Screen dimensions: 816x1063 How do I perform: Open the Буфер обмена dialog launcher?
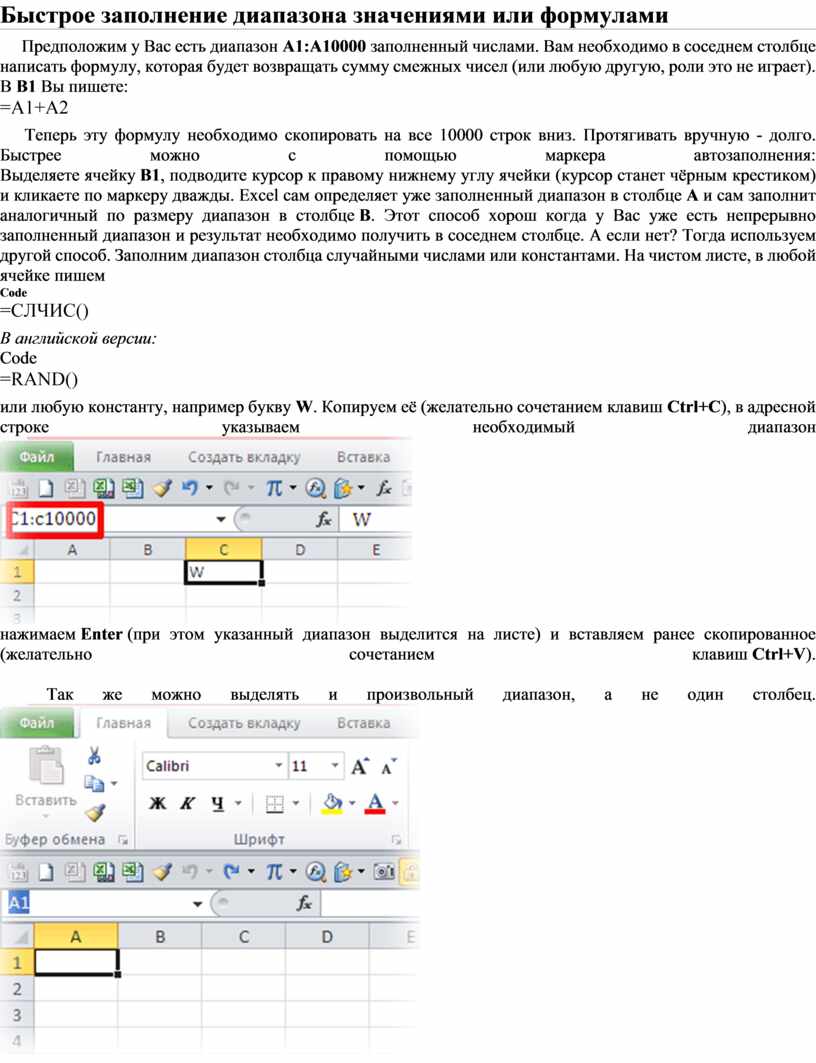click(x=123, y=840)
